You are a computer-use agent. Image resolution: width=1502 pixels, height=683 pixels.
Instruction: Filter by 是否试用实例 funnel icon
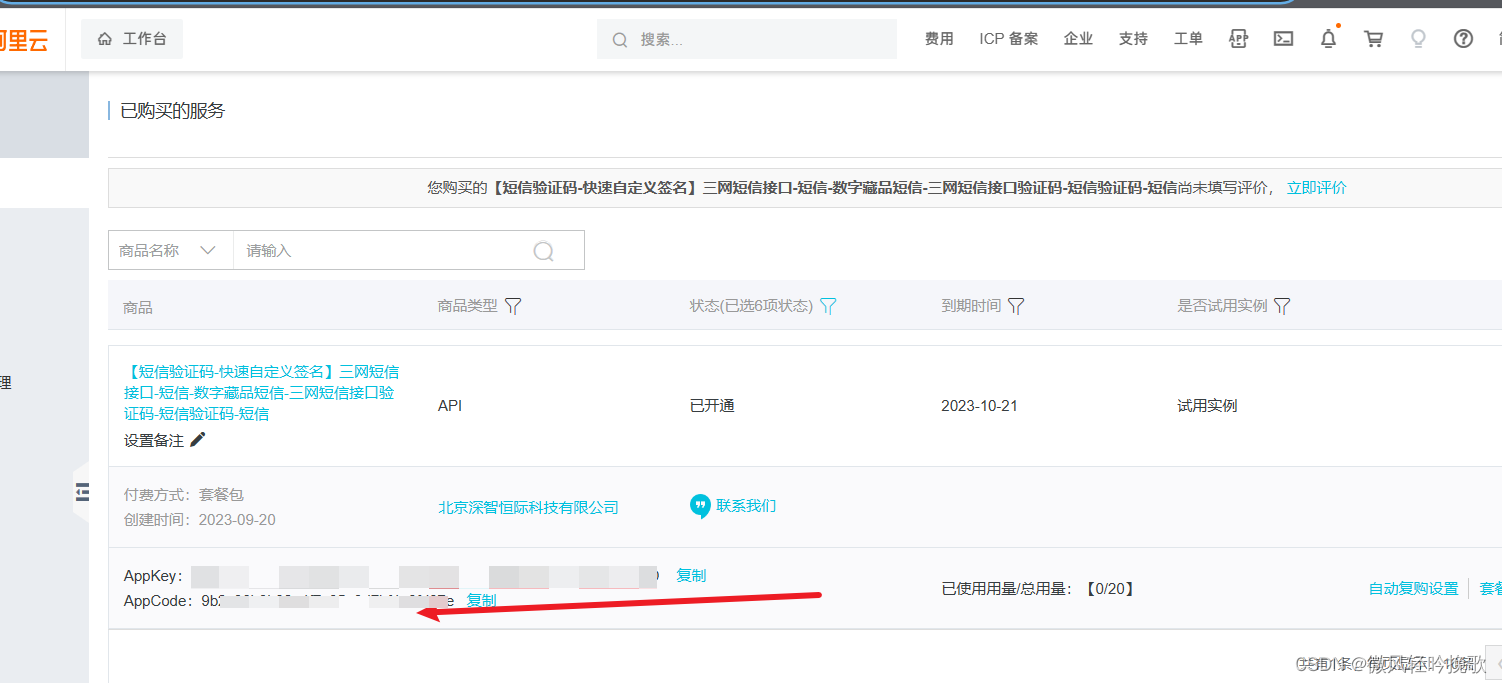[1282, 306]
